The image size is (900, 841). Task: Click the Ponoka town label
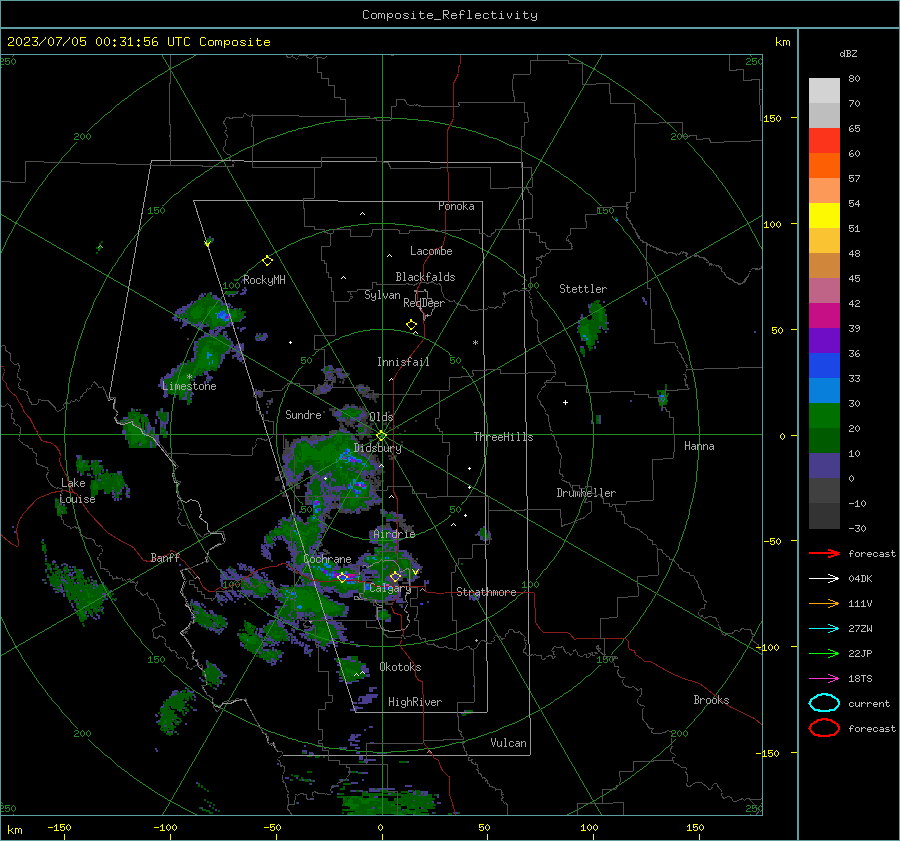pyautogui.click(x=456, y=206)
